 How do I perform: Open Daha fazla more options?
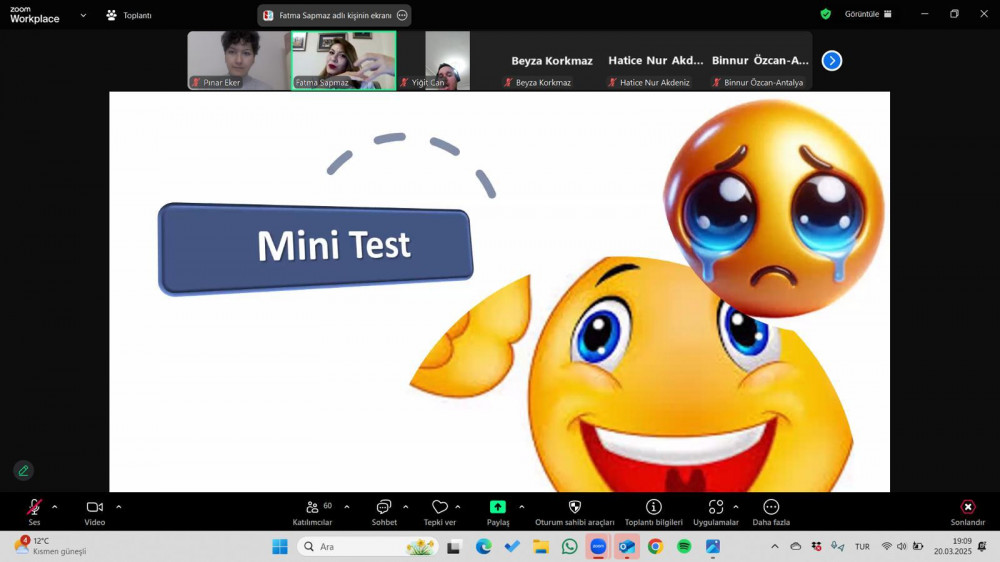[x=771, y=512]
